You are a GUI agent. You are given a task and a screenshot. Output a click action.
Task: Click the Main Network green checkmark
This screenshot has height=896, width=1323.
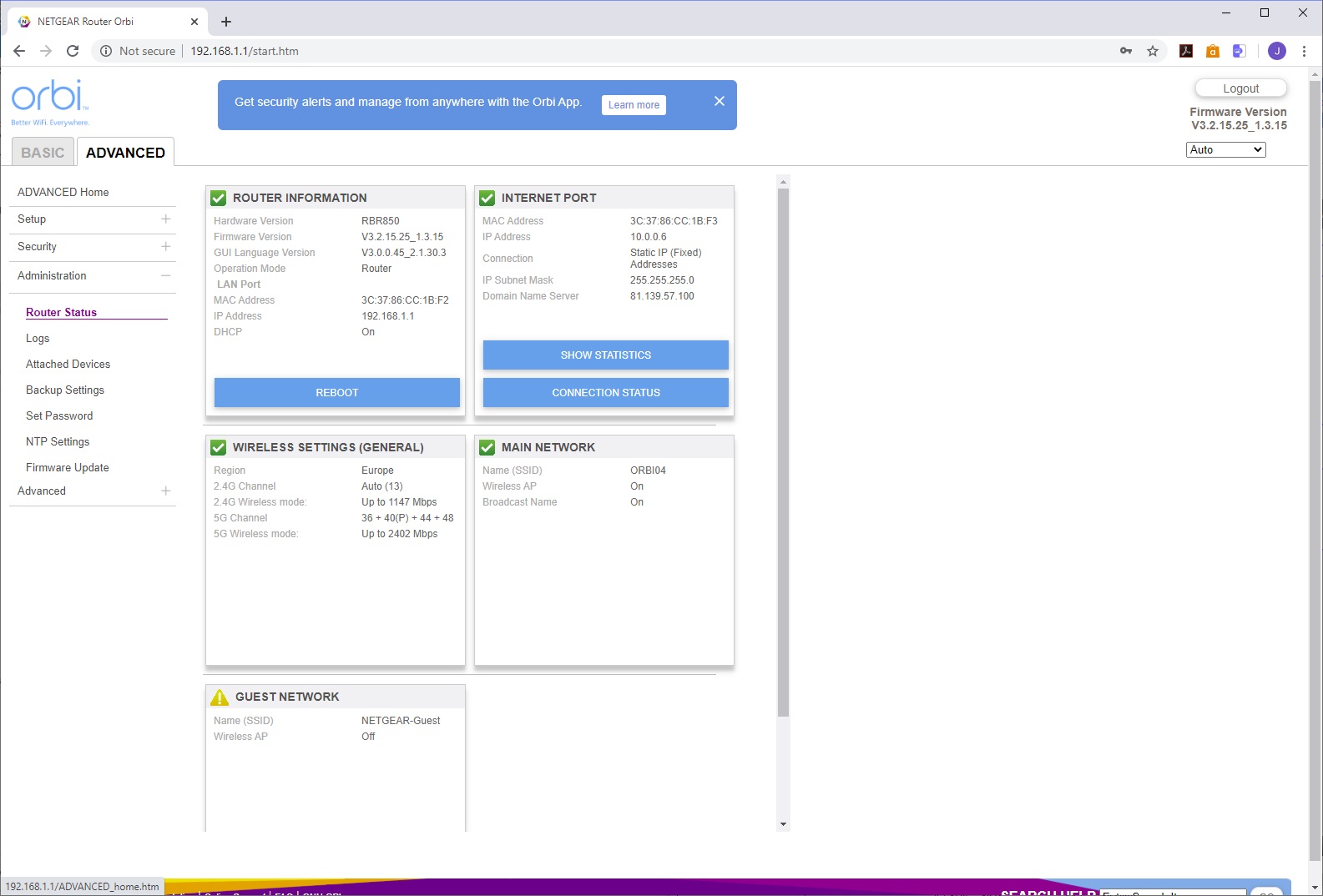(x=487, y=447)
